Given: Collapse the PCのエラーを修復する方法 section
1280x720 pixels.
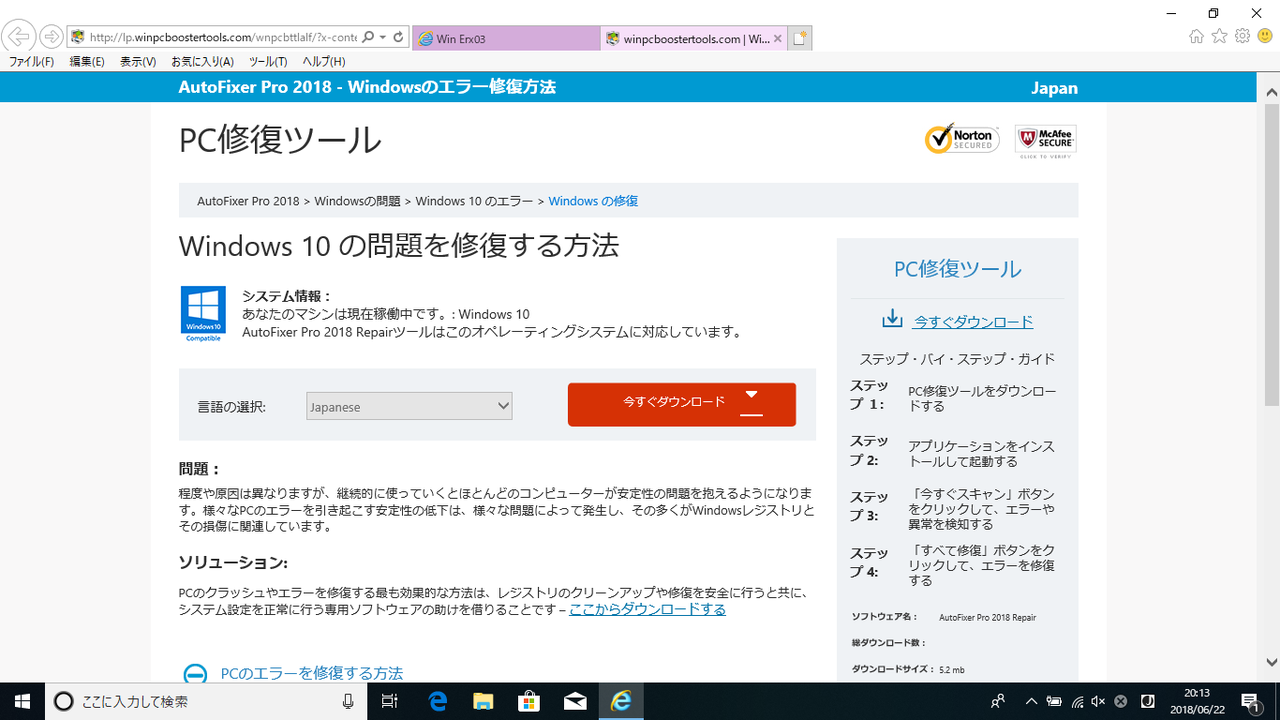Looking at the screenshot, I should pos(196,674).
